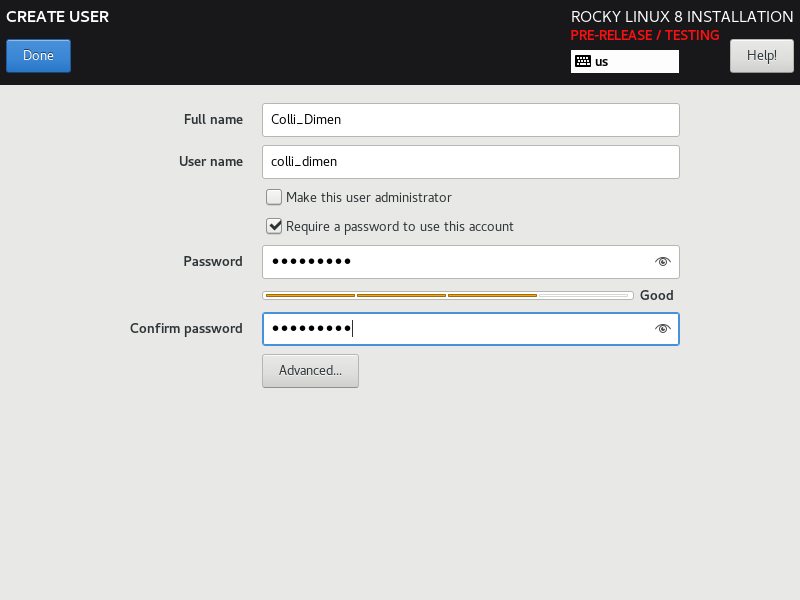Enable Make this user administrator checkbox
The width and height of the screenshot is (800, 600).
click(x=274, y=197)
